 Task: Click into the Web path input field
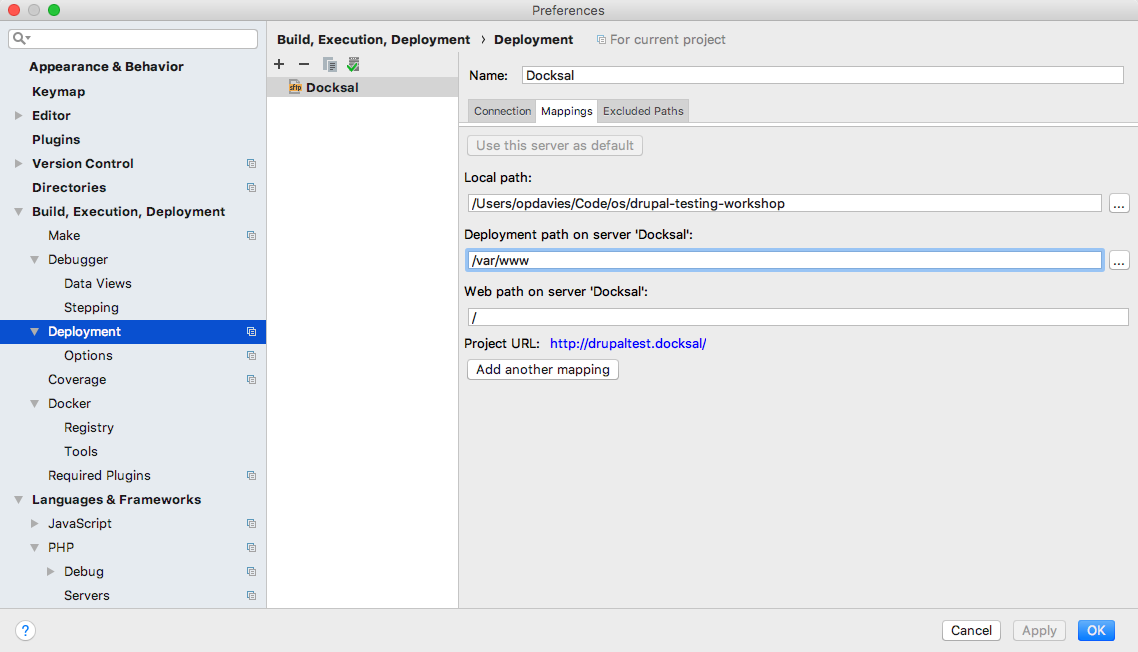click(x=797, y=317)
